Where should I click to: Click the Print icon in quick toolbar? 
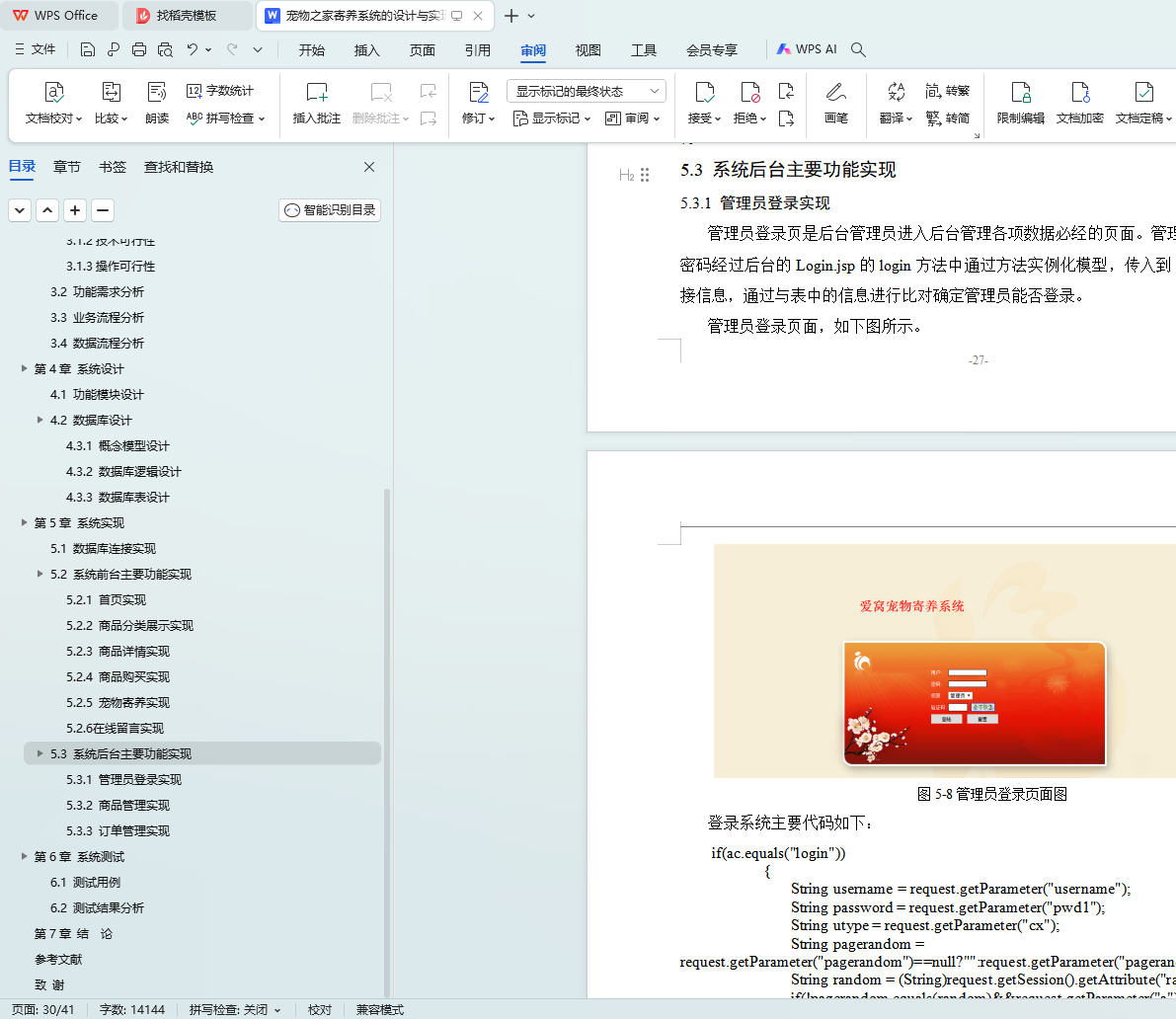pos(139,49)
